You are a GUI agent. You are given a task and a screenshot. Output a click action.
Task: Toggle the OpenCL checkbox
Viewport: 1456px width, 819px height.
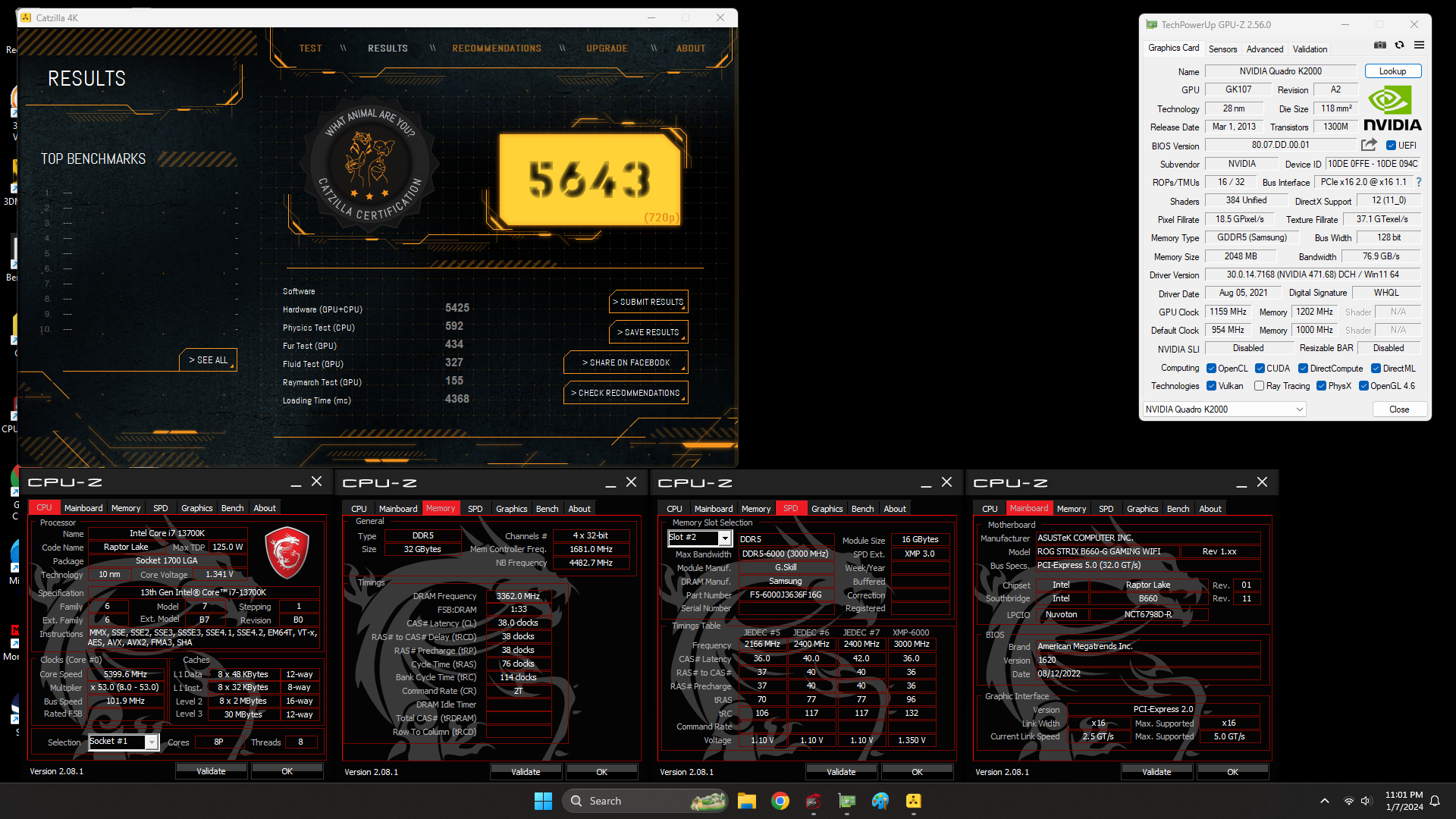1211,369
